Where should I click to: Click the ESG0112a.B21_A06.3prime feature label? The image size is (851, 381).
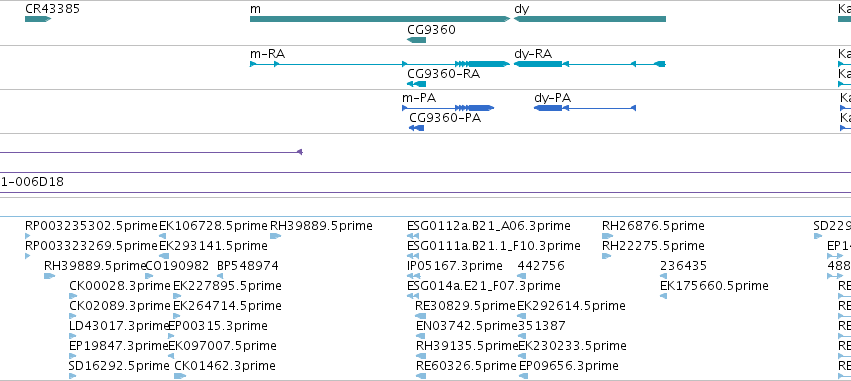click(x=488, y=225)
